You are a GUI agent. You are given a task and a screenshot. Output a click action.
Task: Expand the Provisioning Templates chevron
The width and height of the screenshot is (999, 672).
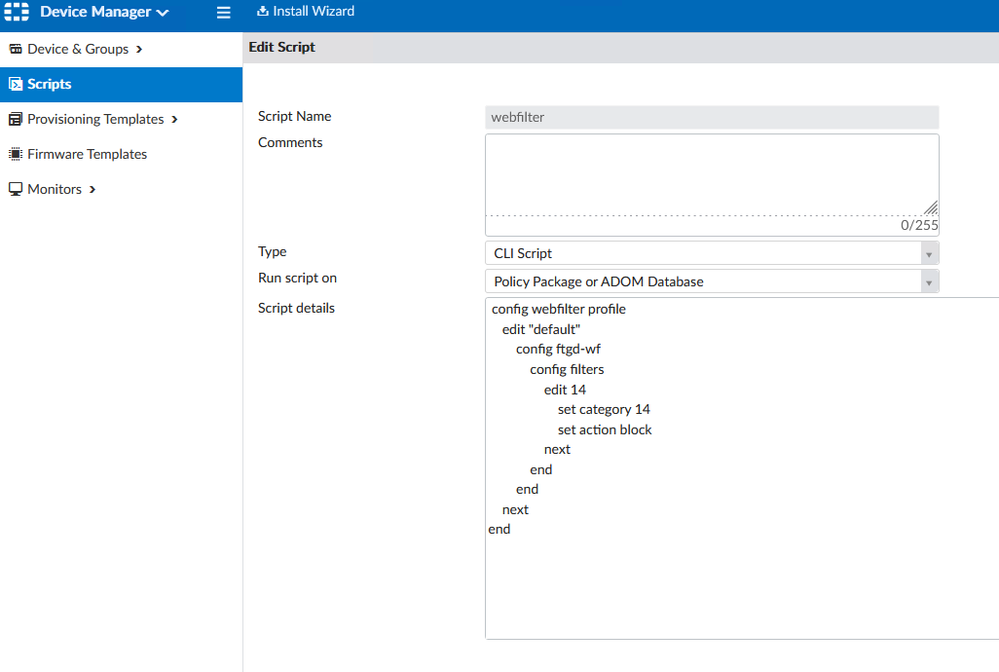coord(175,119)
